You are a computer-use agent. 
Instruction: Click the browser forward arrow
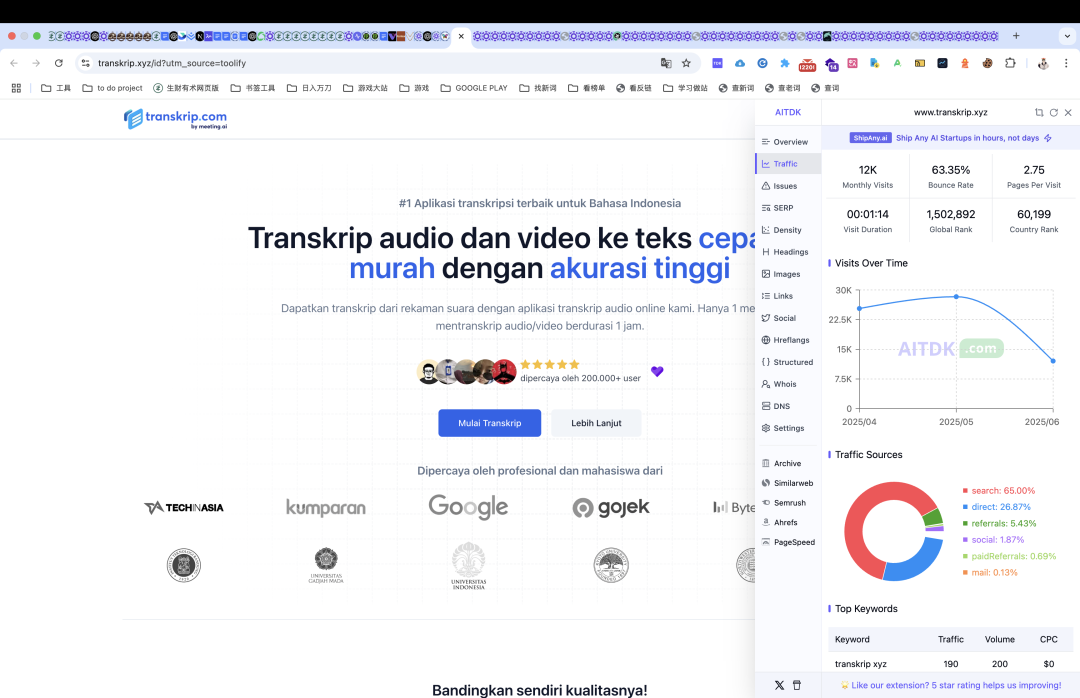coord(37,63)
